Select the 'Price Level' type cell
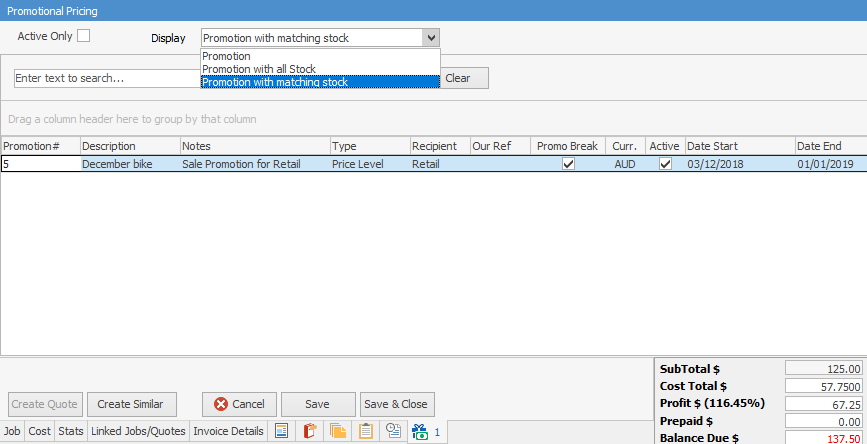This screenshot has width=867, height=444. click(x=370, y=164)
